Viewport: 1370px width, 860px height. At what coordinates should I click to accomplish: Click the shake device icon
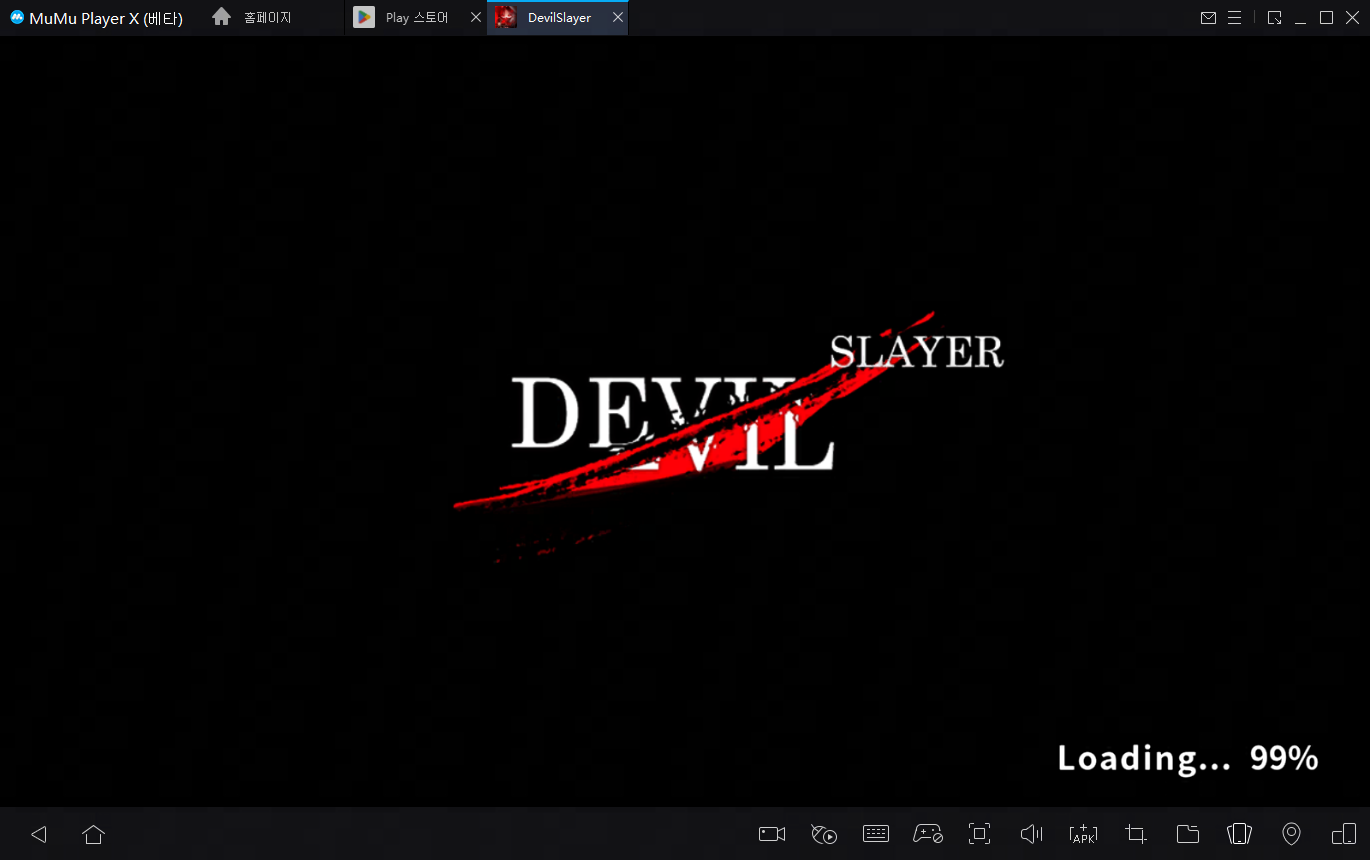1240,834
